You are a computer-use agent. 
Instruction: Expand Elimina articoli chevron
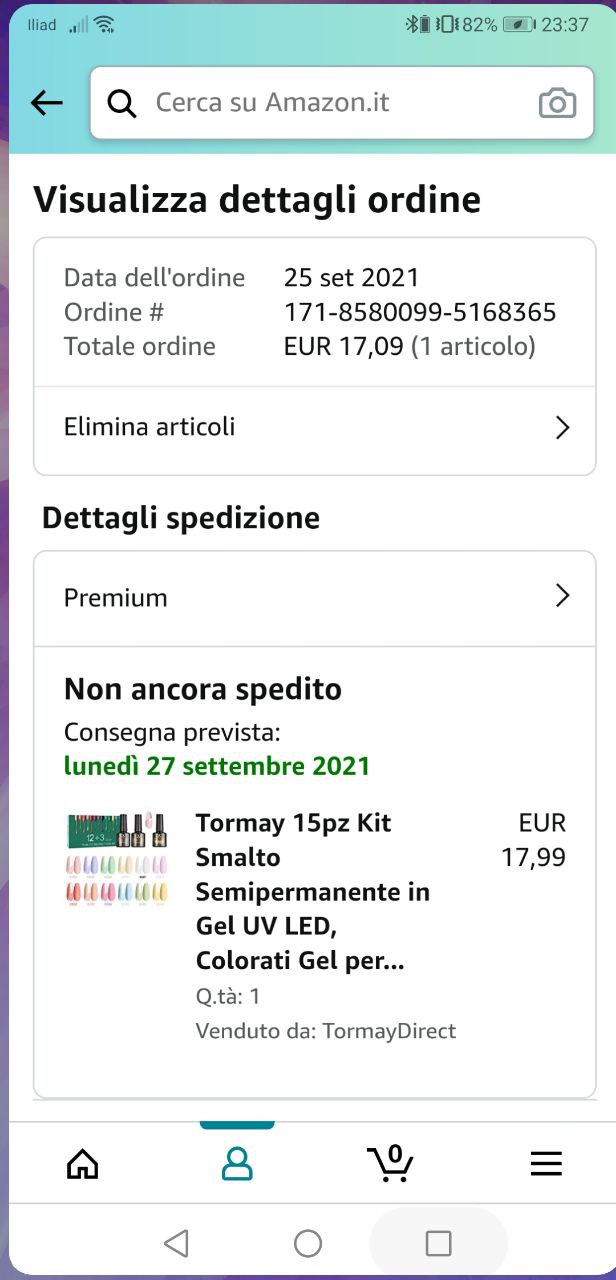click(x=562, y=428)
